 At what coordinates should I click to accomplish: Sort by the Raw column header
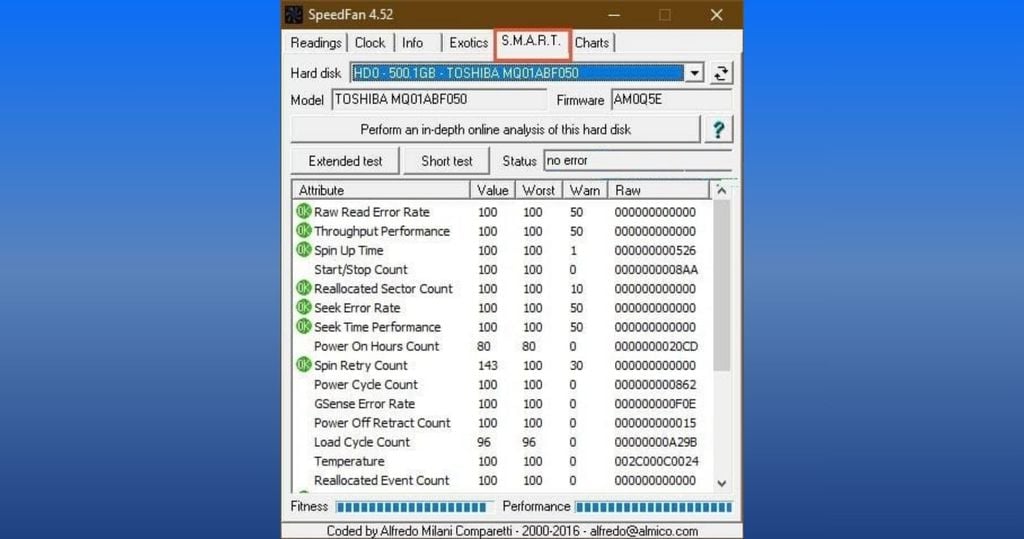[x=658, y=190]
